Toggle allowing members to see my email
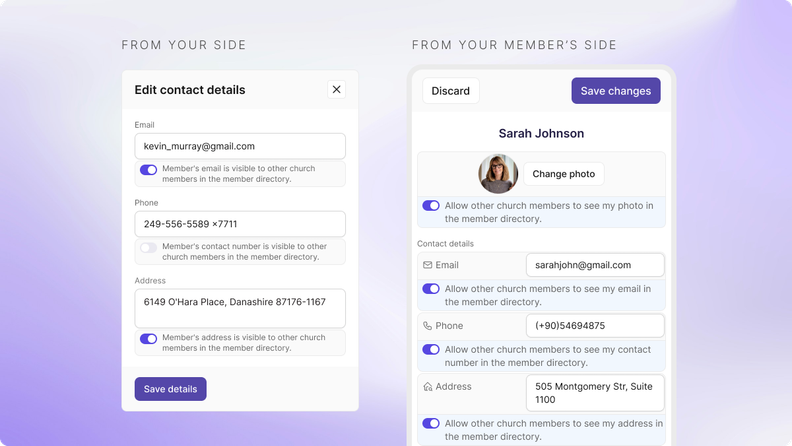 [x=431, y=288]
